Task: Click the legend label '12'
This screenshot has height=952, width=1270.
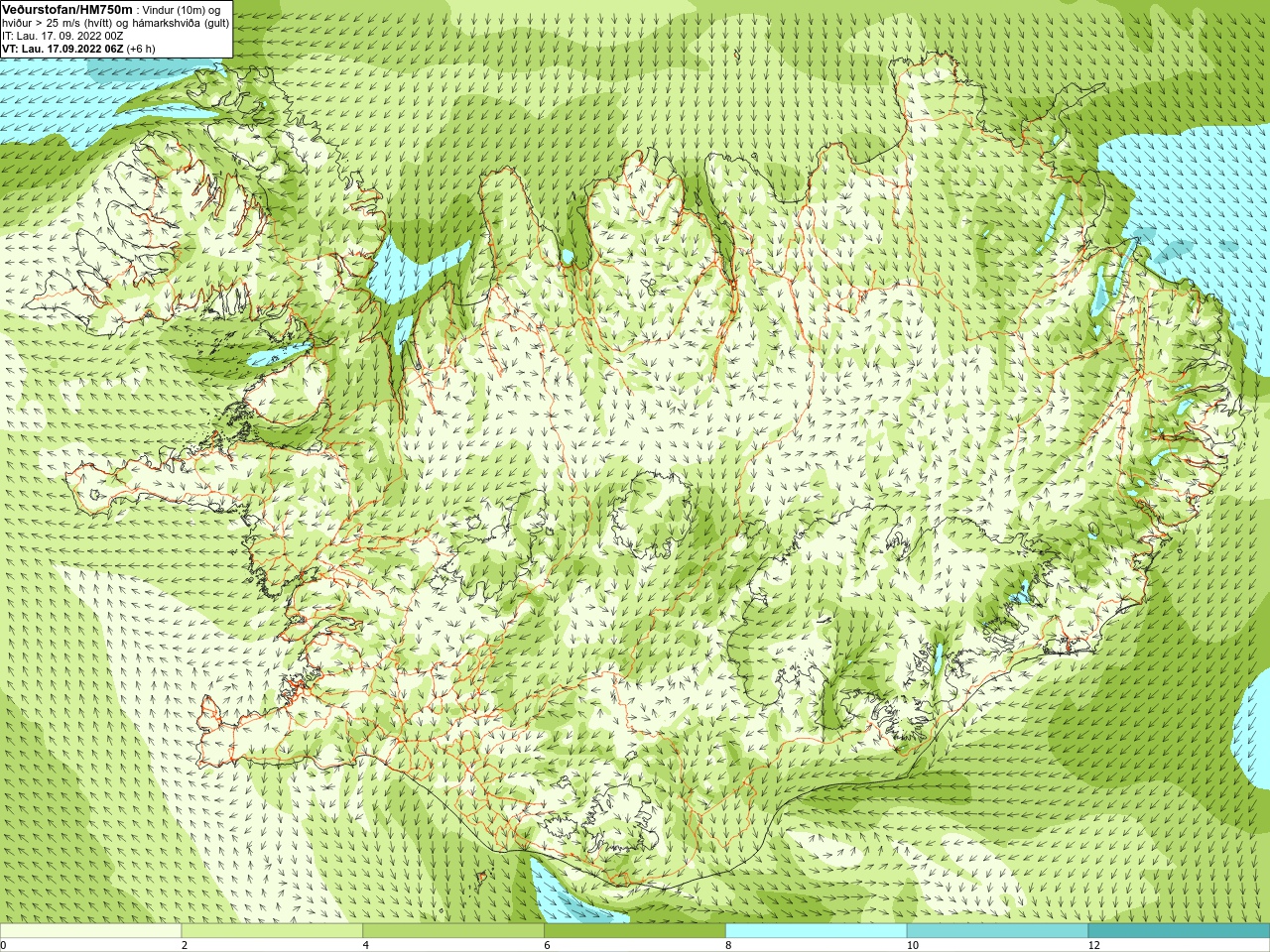Action: coord(1094,945)
